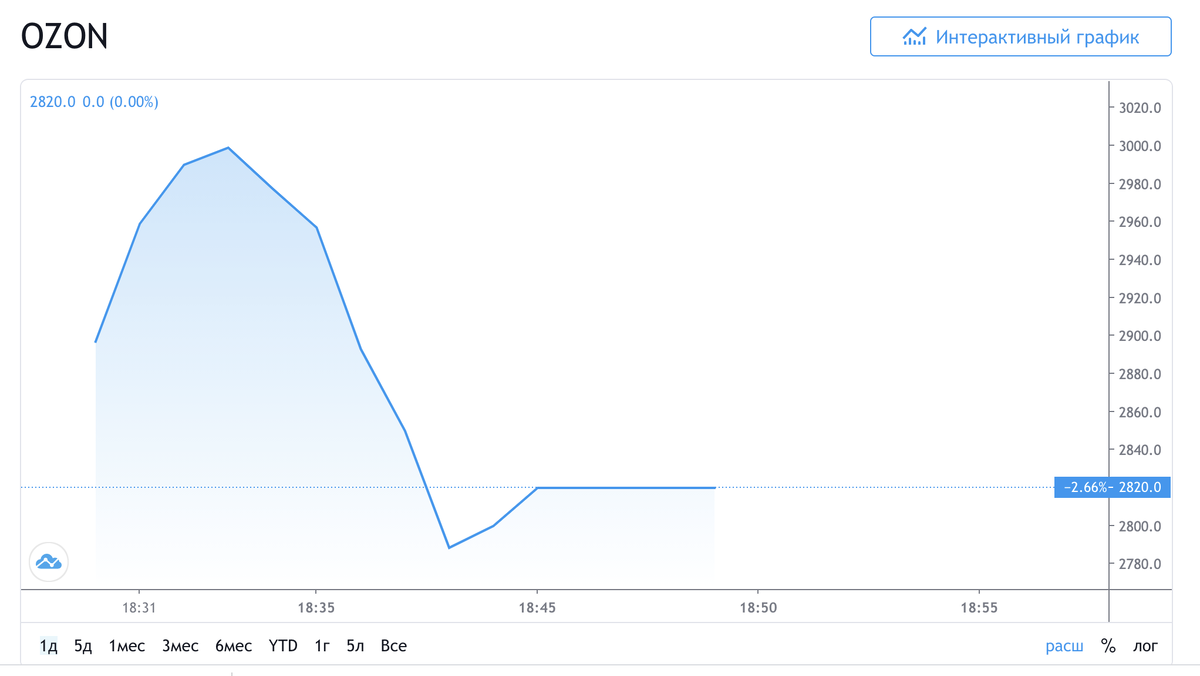
Task: Select the 1г time range
Action: 322,646
